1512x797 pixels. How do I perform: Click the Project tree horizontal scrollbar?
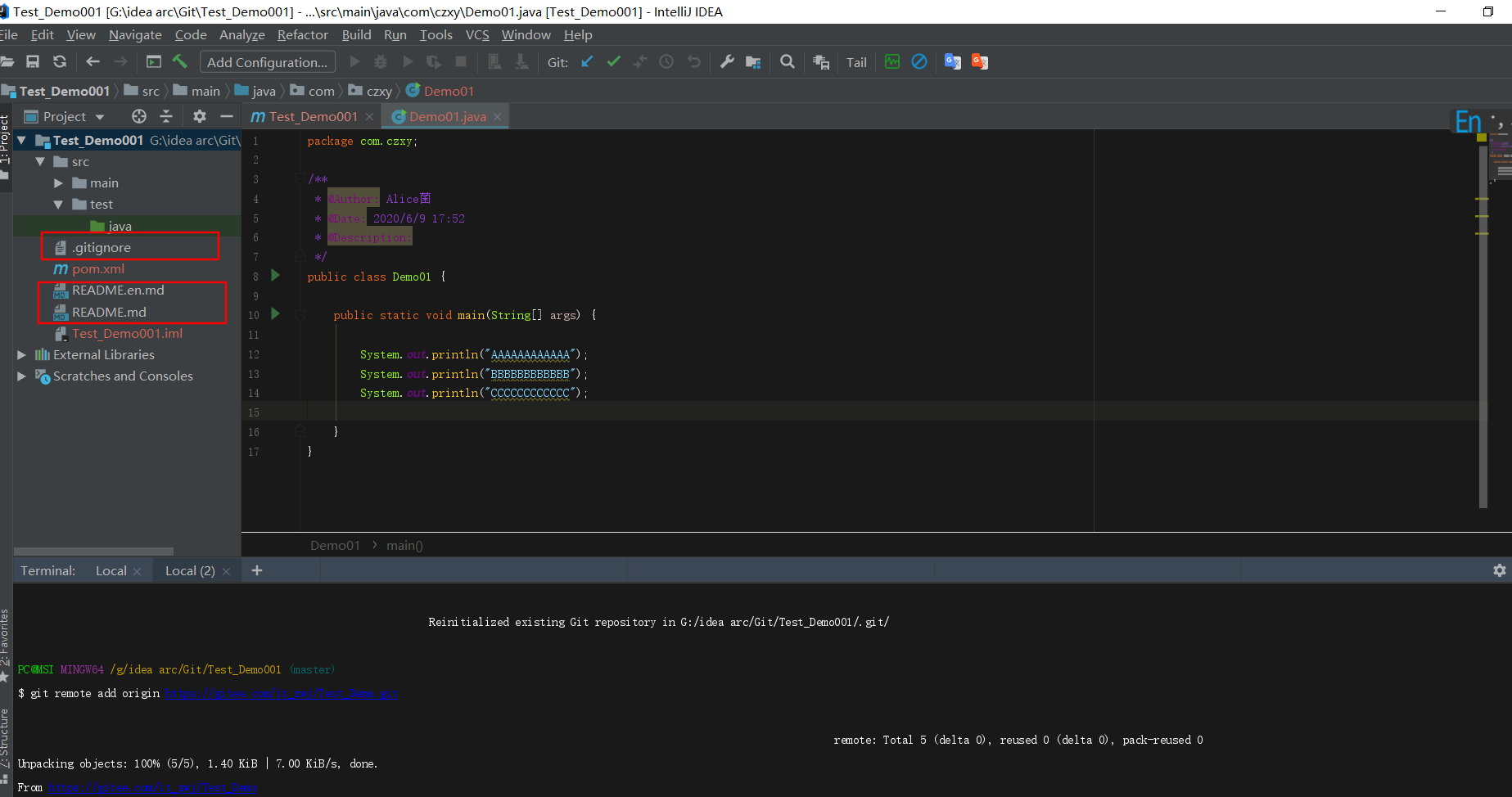(x=93, y=551)
